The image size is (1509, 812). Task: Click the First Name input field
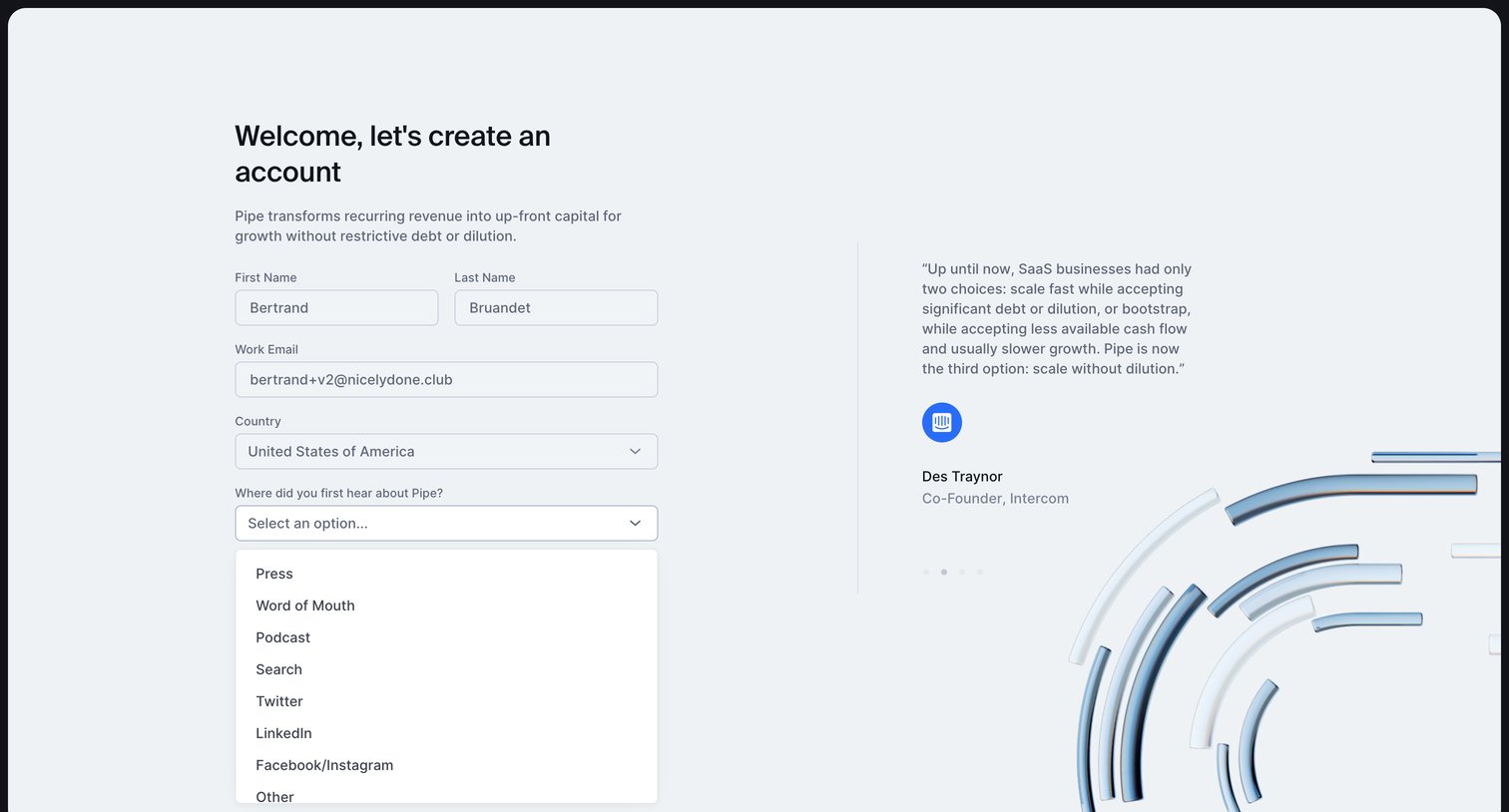coord(336,307)
